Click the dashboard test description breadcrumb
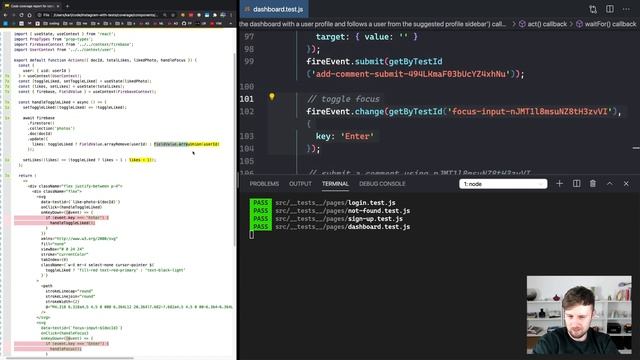The image size is (640, 360). (x=372, y=24)
